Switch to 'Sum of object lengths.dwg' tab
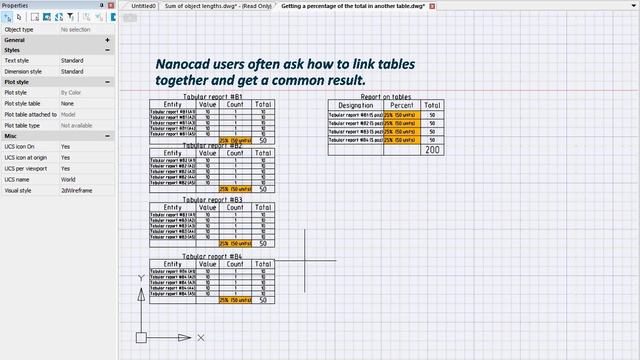The width and height of the screenshot is (640, 360). 218,6
